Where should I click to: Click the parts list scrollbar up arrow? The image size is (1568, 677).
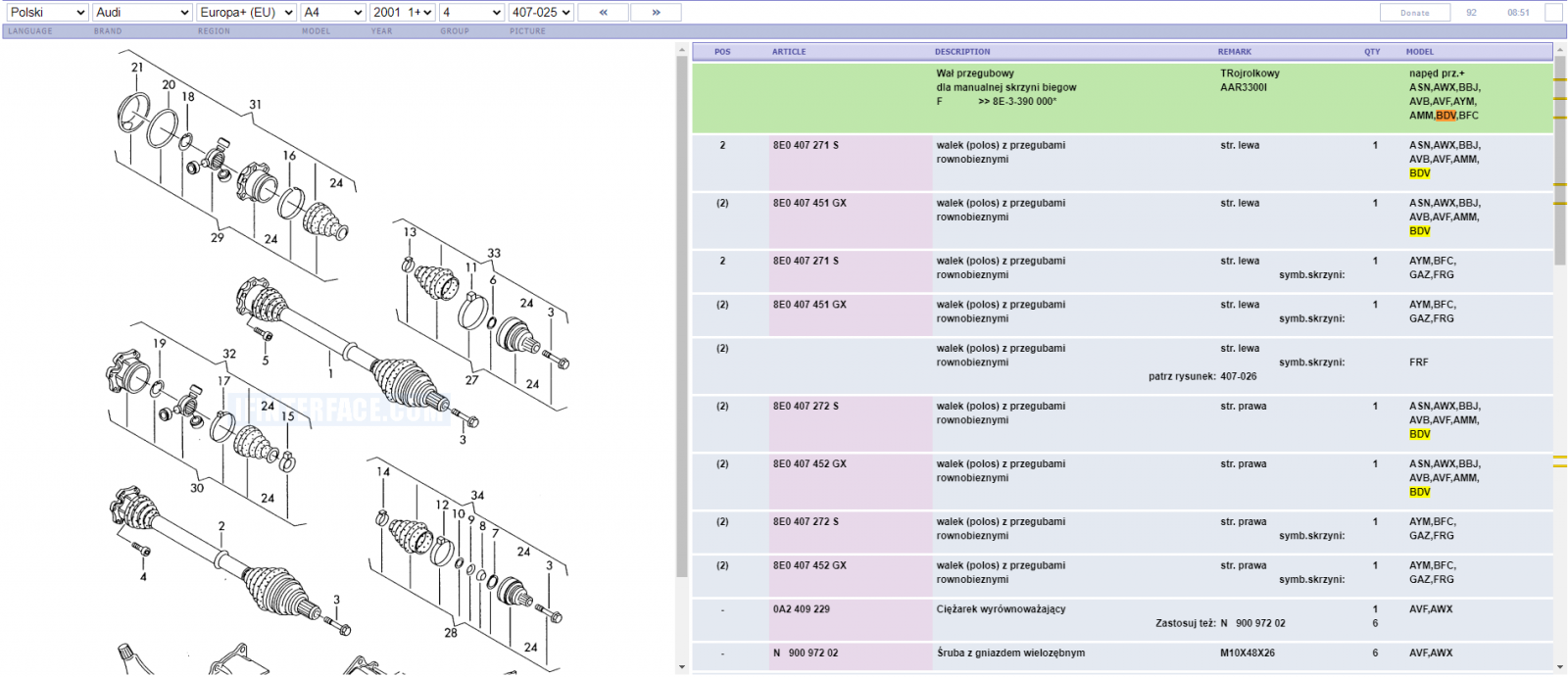pyautogui.click(x=1560, y=50)
